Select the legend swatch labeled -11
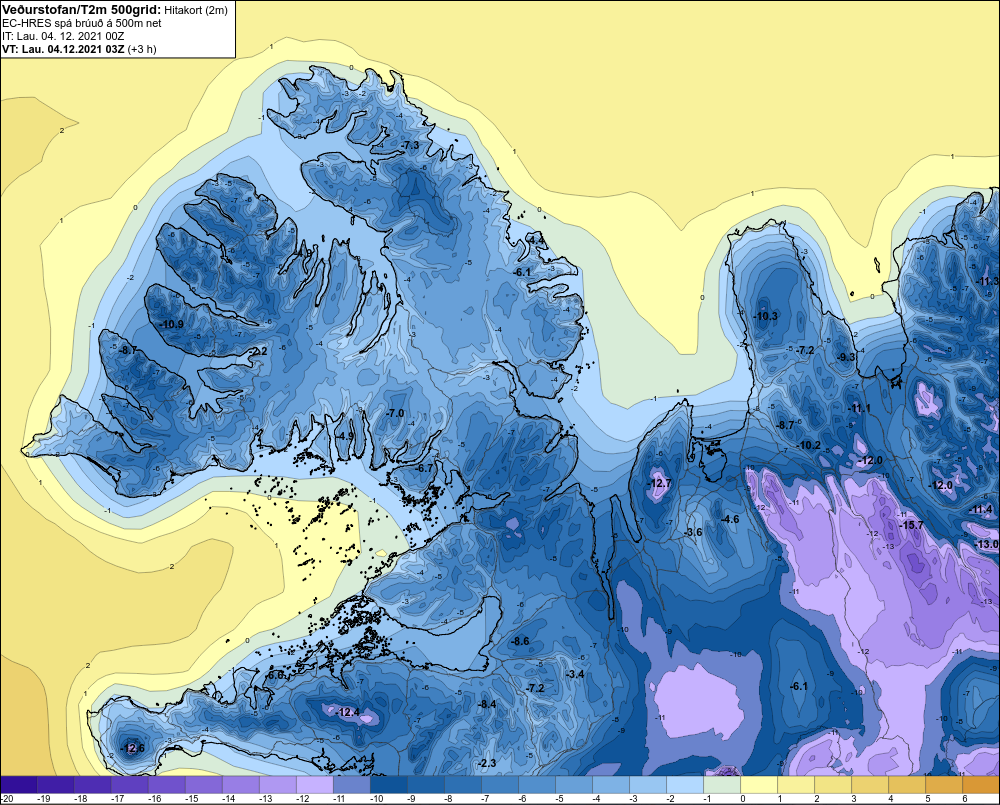This screenshot has height=805, width=1000. [352, 785]
